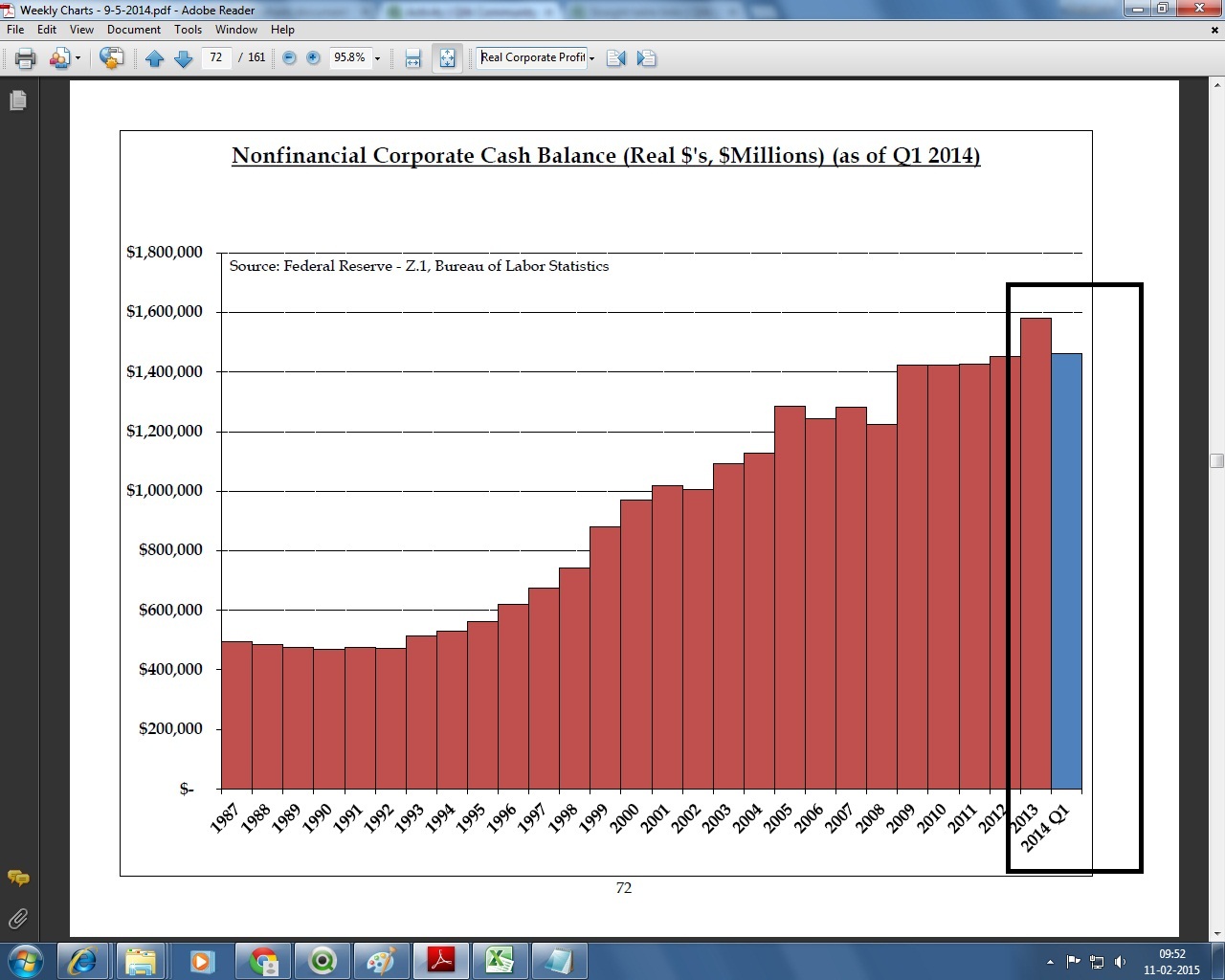Viewport: 1225px width, 980px height.
Task: Click the blue 2014 Q1 bar
Action: 1066,571
